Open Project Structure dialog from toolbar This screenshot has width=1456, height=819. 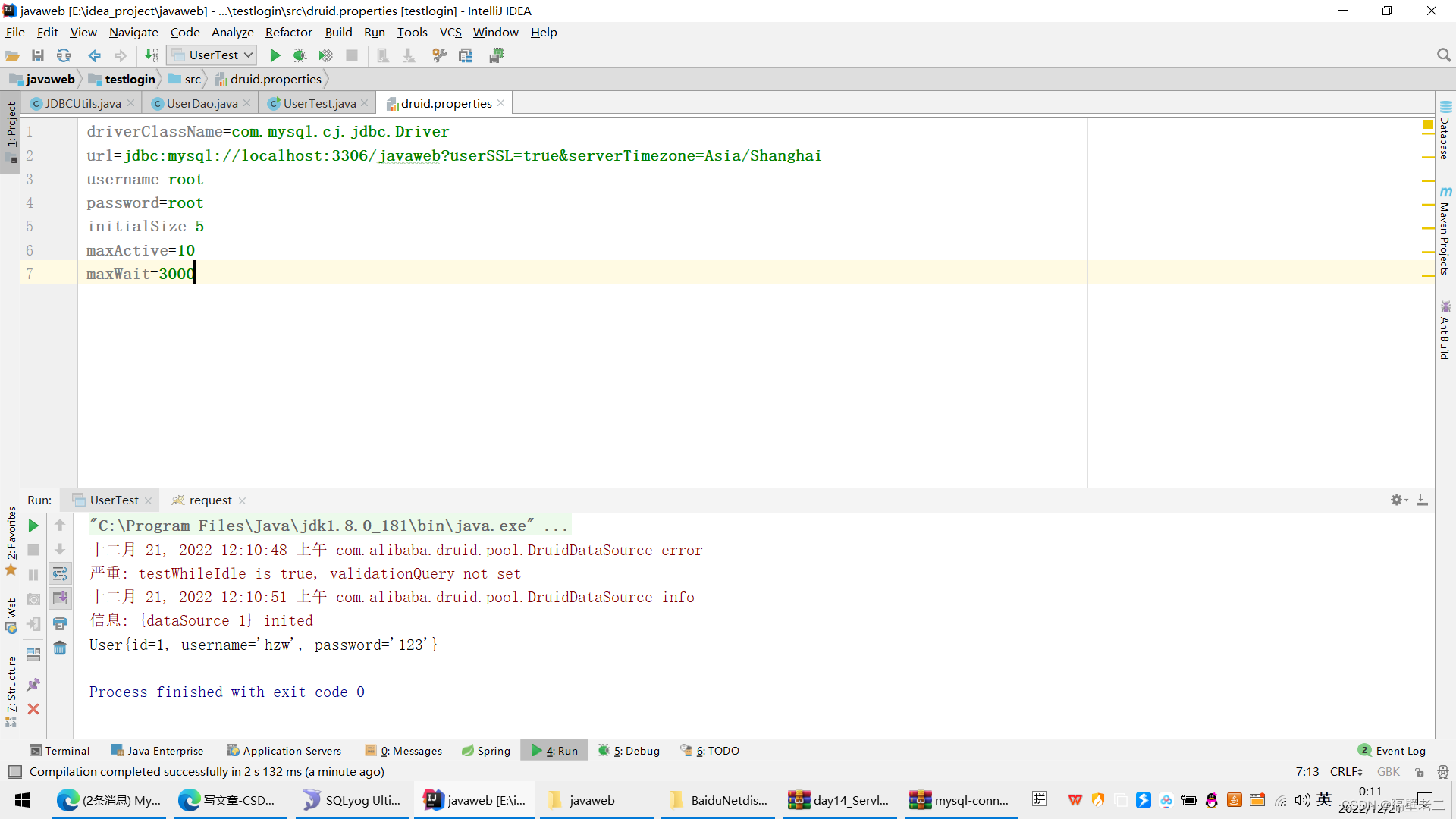(x=466, y=55)
